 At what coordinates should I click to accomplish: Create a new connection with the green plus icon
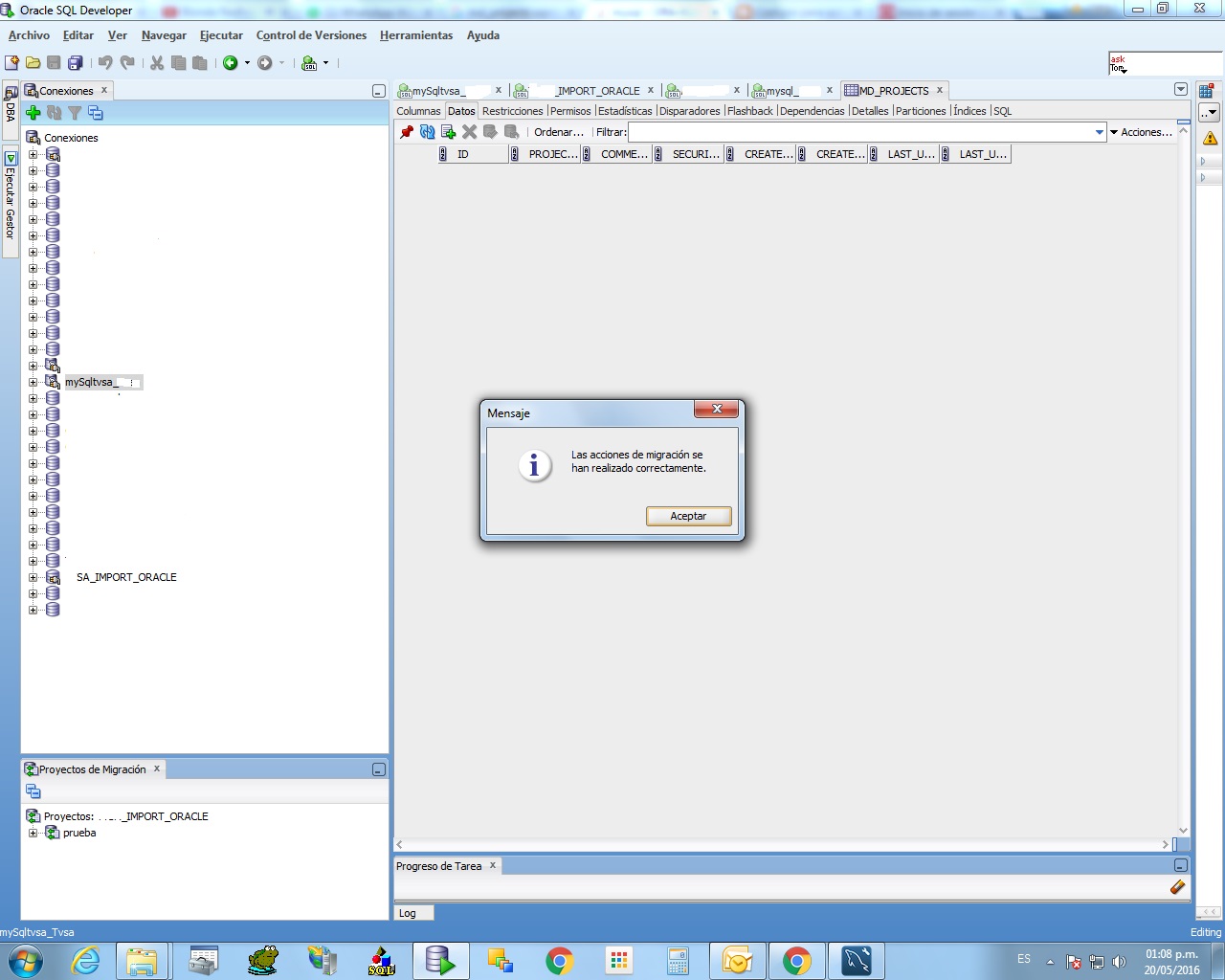point(33,112)
